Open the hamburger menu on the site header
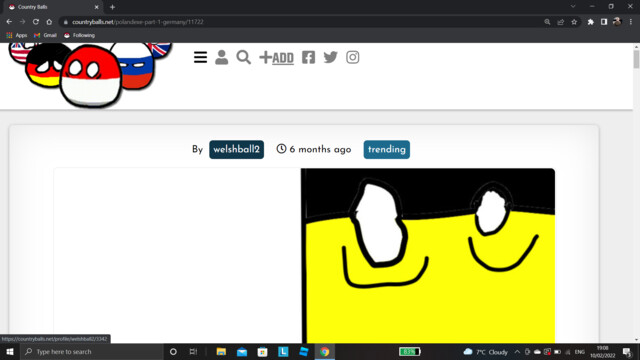The height and width of the screenshot is (360, 640). (200, 57)
